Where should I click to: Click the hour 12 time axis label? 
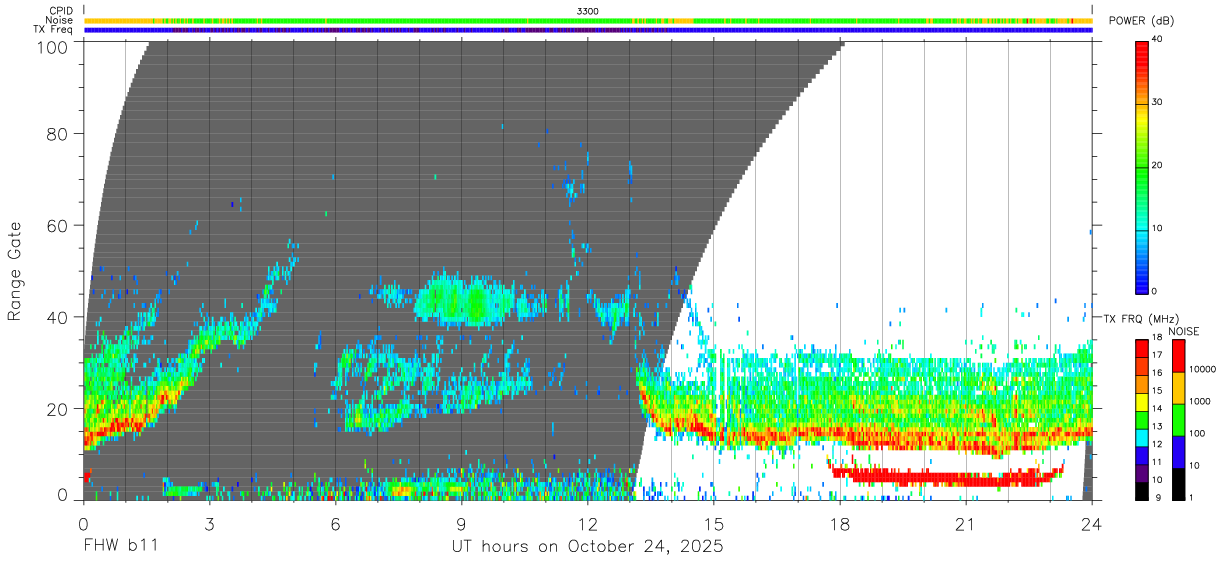tap(587, 525)
